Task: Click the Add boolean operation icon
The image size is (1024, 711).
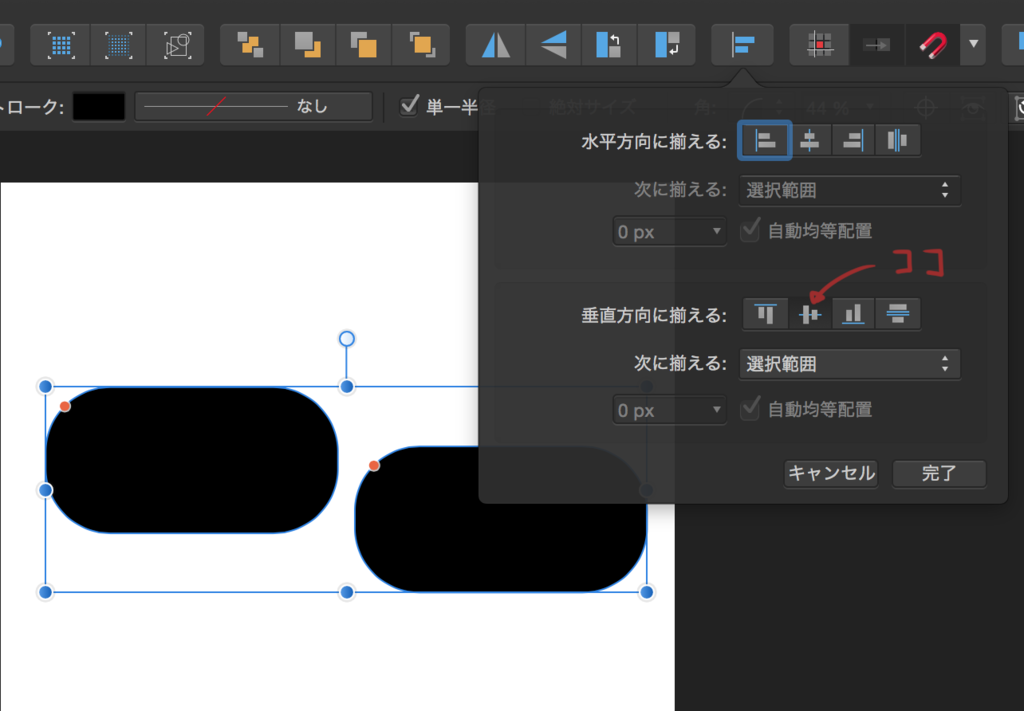Action: point(250,45)
